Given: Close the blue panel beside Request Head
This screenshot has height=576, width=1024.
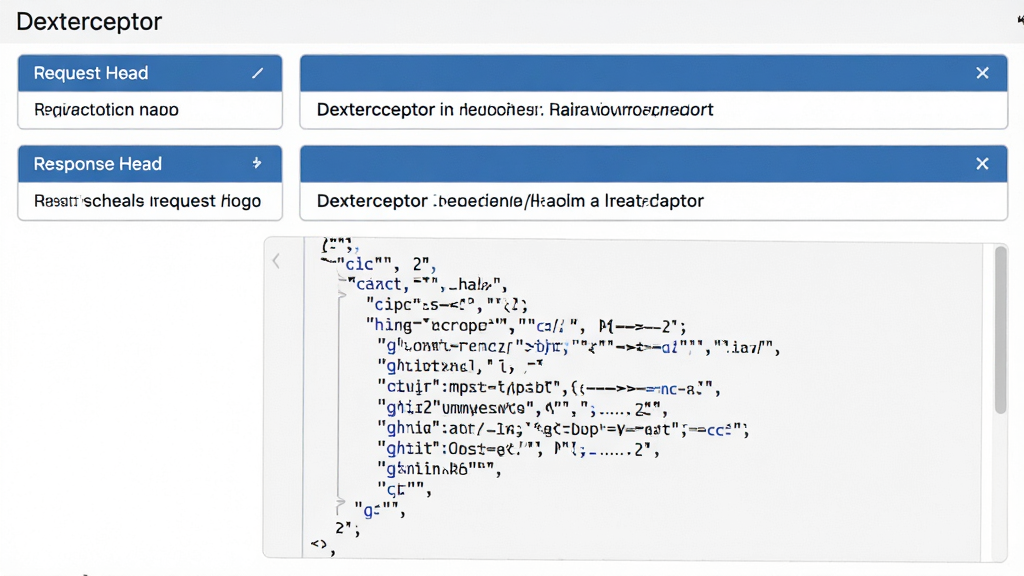Looking at the screenshot, I should 982,73.
